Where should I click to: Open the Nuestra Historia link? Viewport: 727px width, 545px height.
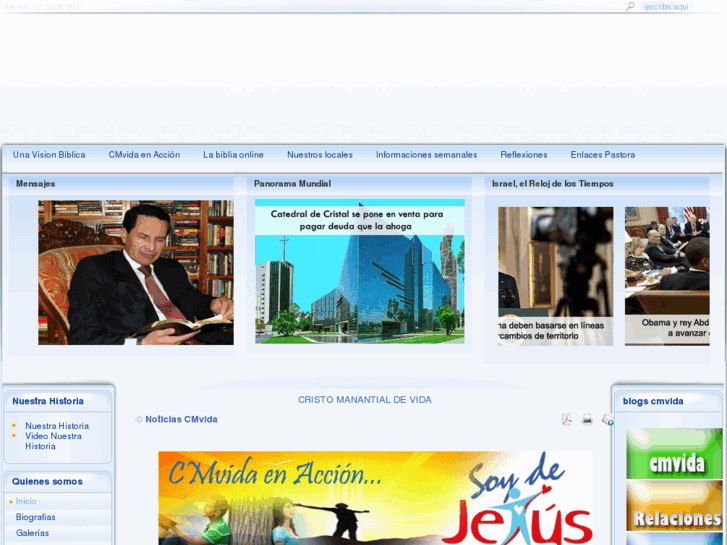point(57,426)
